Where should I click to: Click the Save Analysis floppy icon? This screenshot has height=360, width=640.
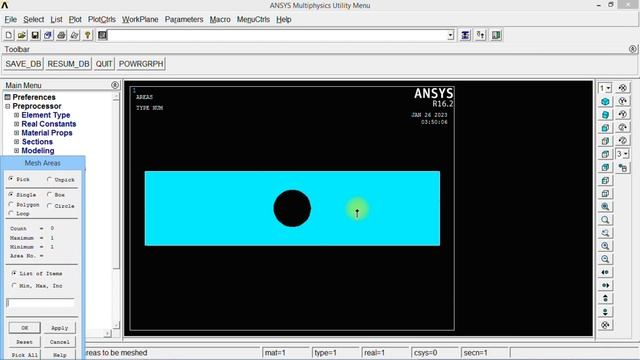coord(35,36)
